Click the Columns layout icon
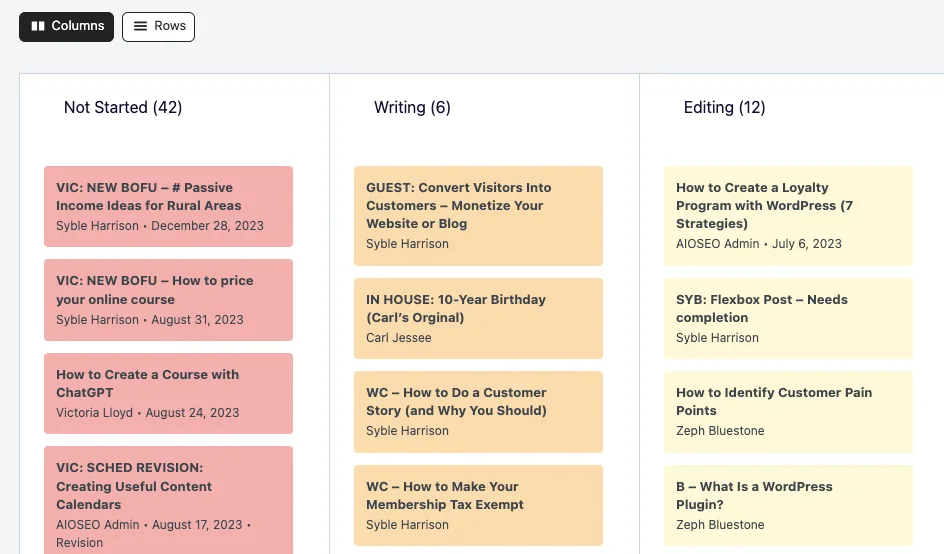The width and height of the screenshot is (944, 554). click(38, 26)
